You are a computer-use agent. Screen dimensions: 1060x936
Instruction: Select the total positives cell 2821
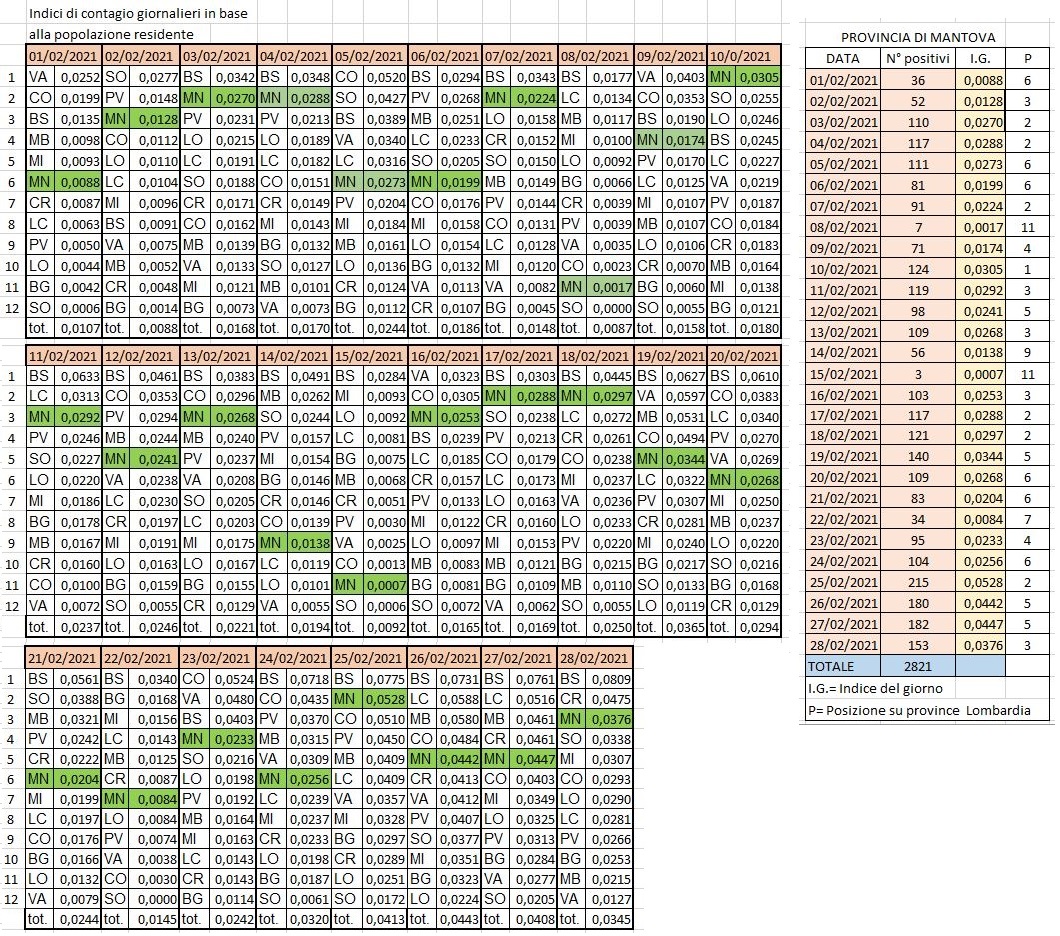[917, 665]
